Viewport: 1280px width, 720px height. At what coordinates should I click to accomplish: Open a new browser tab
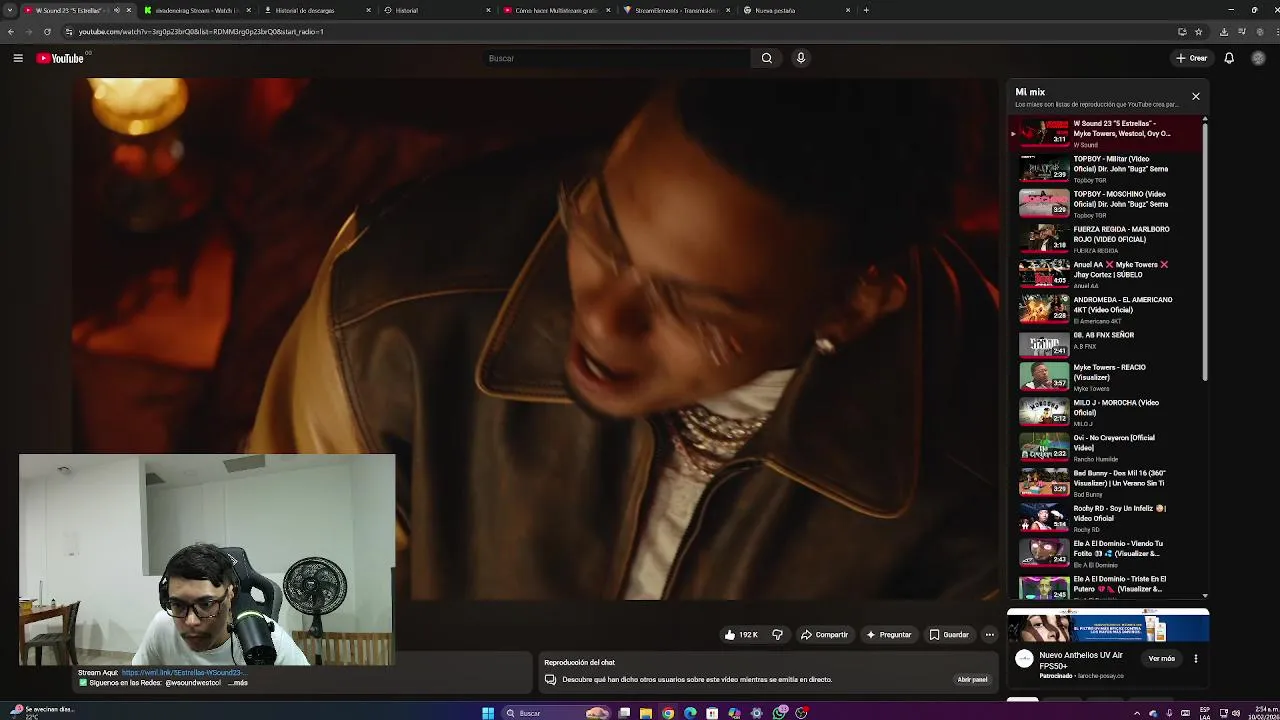tap(866, 10)
